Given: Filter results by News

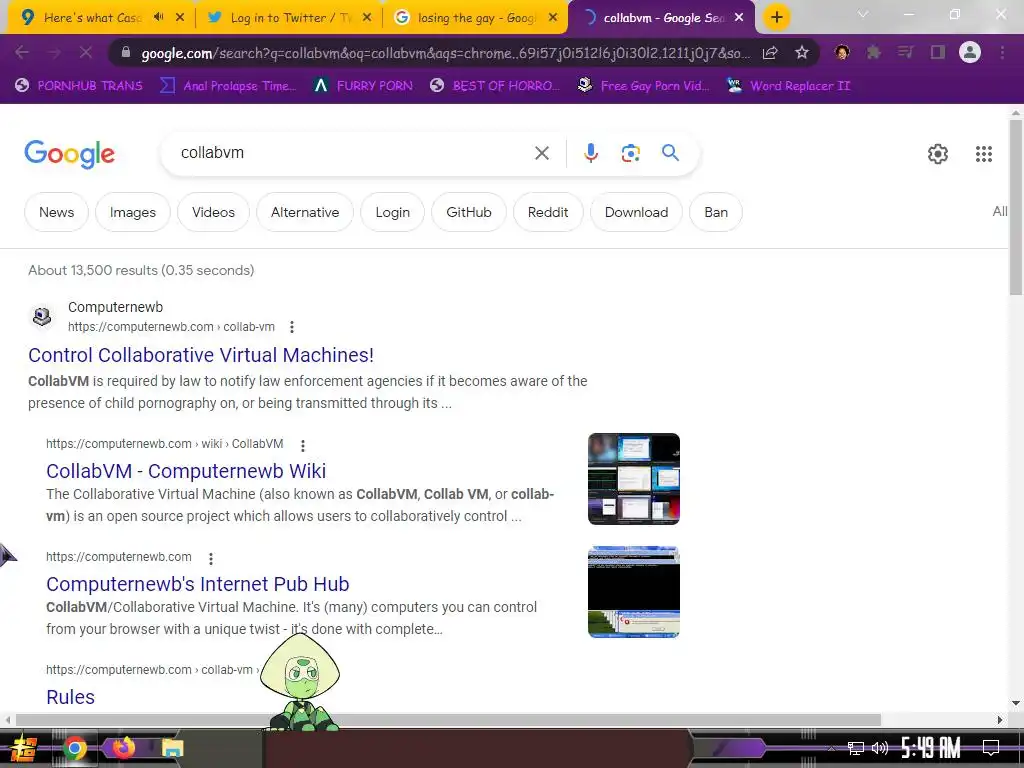Looking at the screenshot, I should tap(56, 212).
